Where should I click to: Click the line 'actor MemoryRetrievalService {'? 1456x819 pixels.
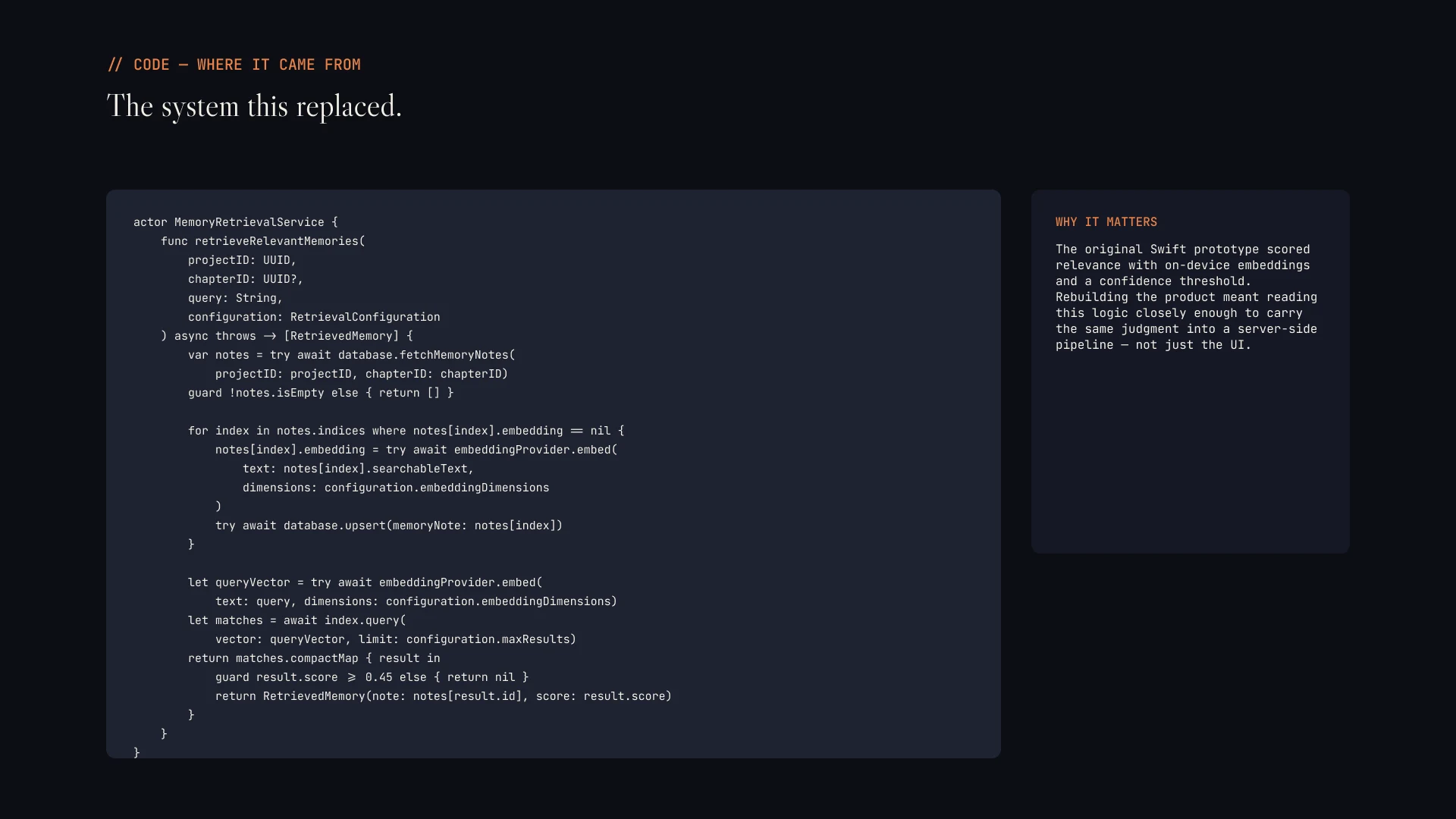coord(236,222)
